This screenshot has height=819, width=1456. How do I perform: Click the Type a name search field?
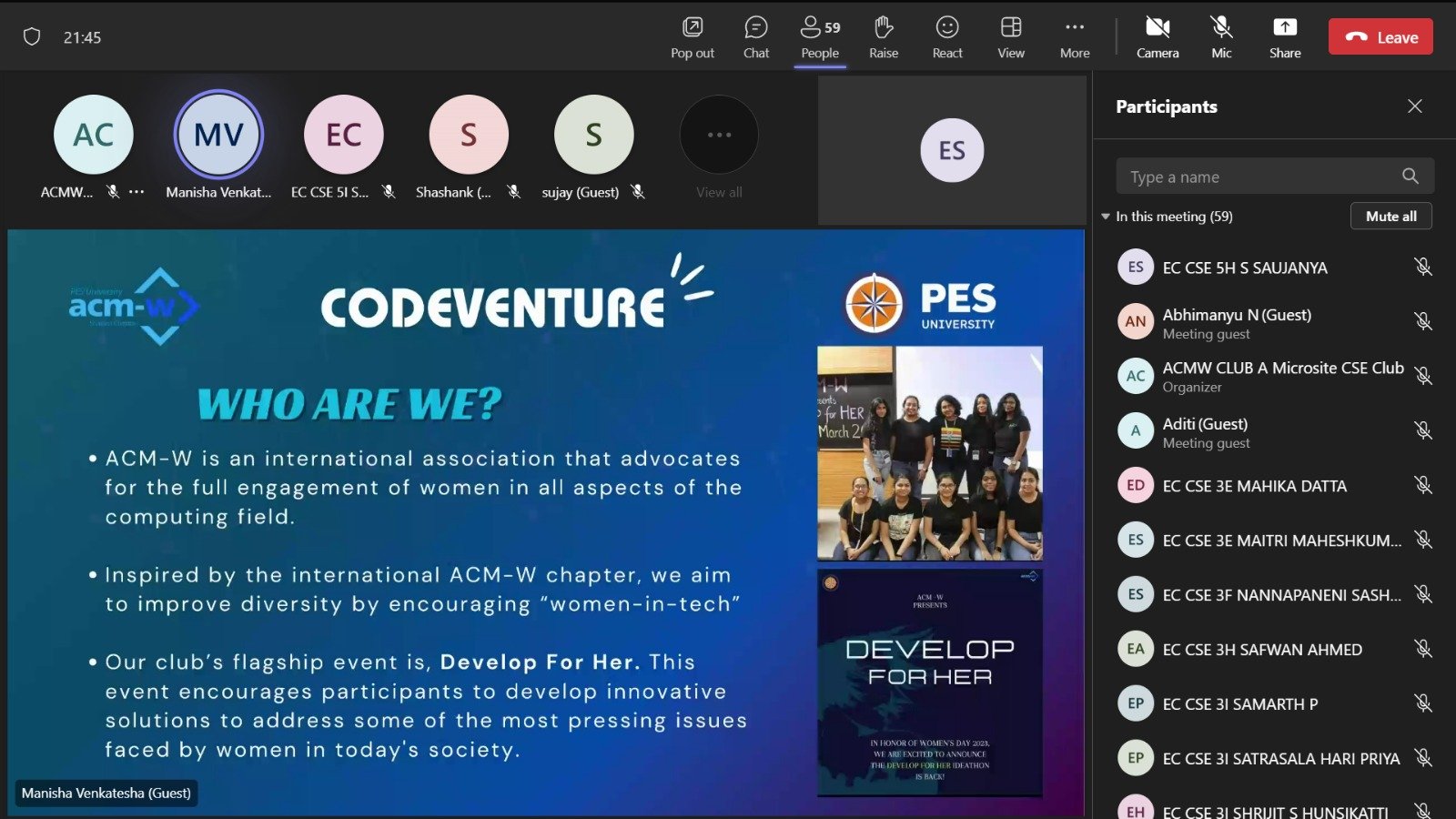(1256, 176)
